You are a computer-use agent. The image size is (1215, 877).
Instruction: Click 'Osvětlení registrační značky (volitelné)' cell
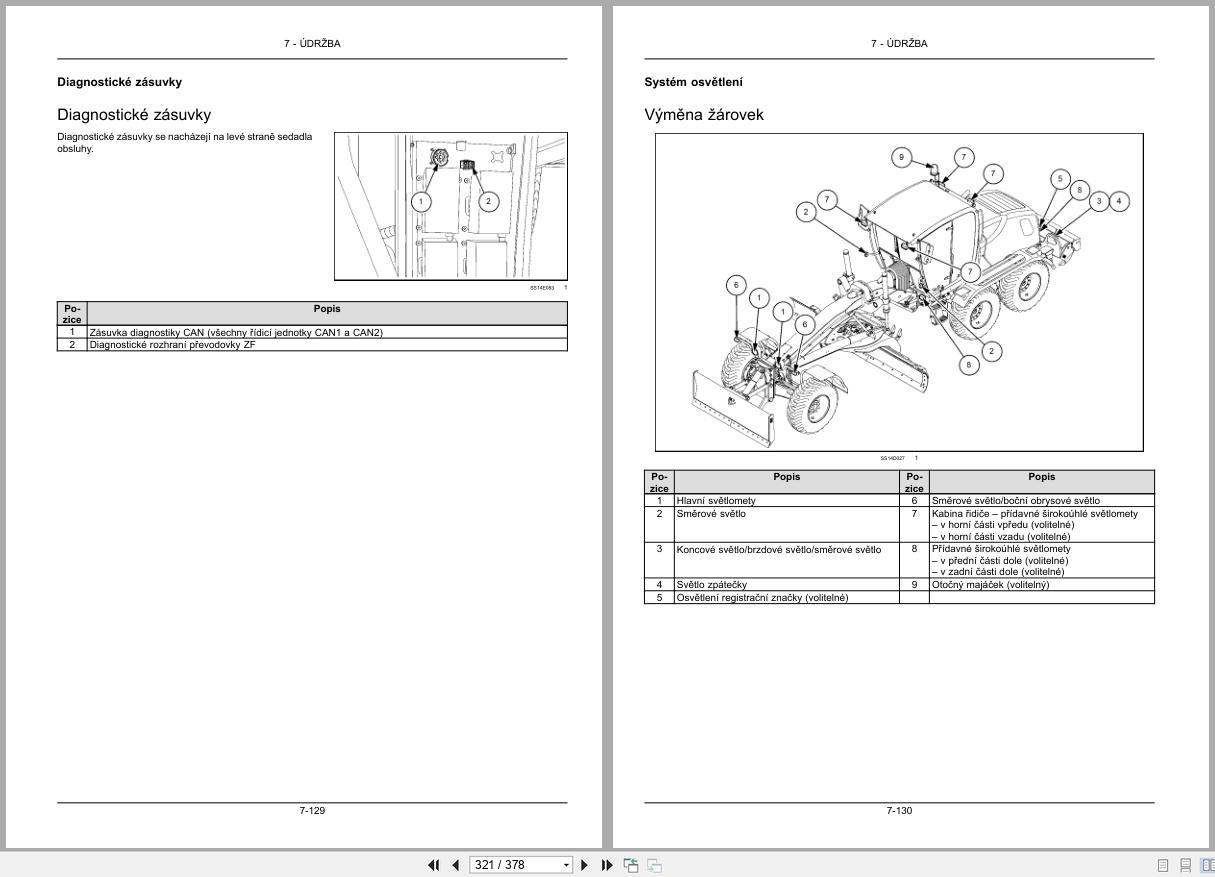tap(787, 597)
